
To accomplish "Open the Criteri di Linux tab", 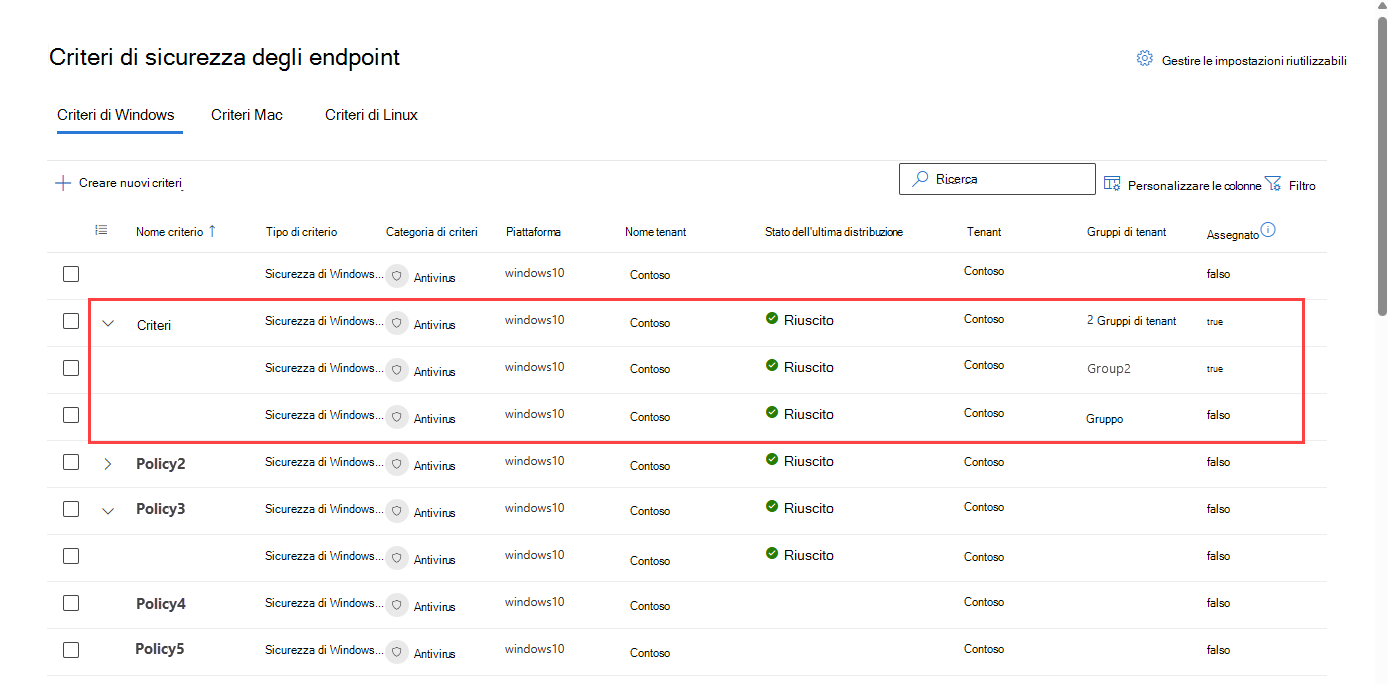I will point(371,115).
